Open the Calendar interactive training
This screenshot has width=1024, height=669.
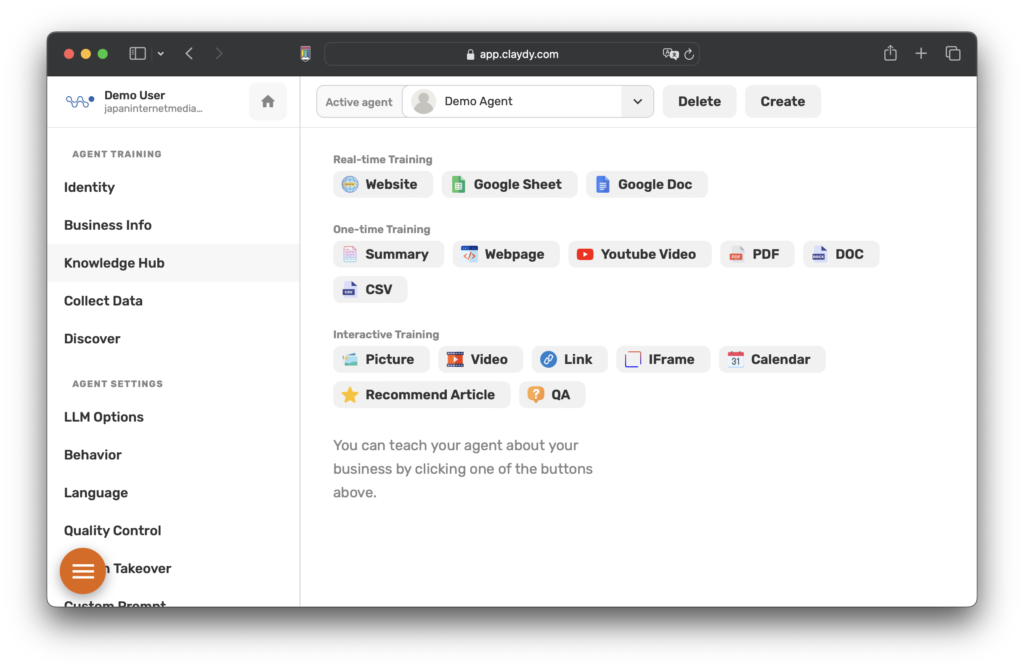(771, 359)
